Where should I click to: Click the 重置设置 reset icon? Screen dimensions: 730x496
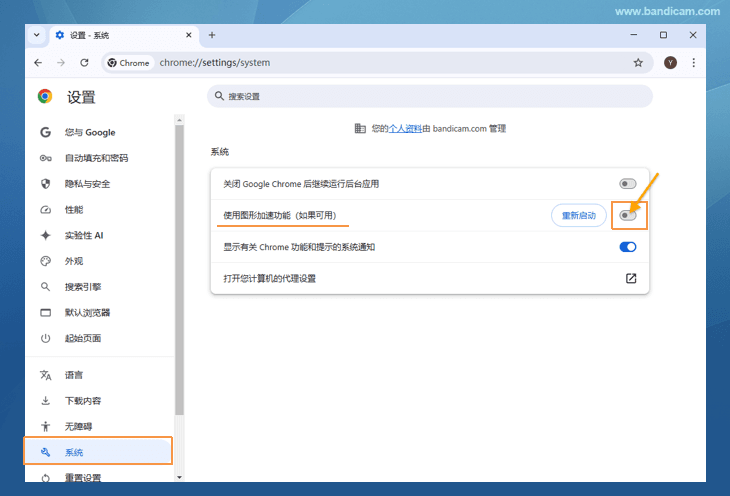coord(45,477)
